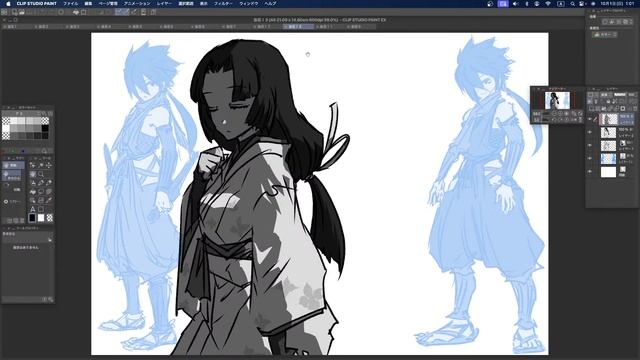
Task: Click zoom out icon in Navigator panel
Action: tap(554, 114)
